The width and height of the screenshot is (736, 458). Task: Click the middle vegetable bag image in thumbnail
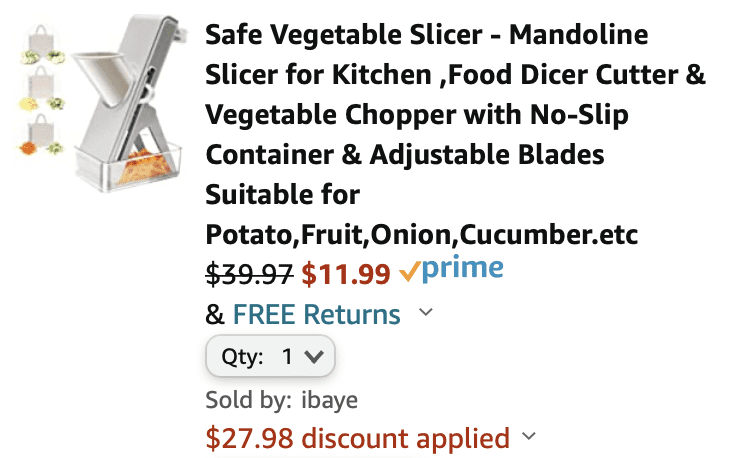pyautogui.click(x=42, y=89)
